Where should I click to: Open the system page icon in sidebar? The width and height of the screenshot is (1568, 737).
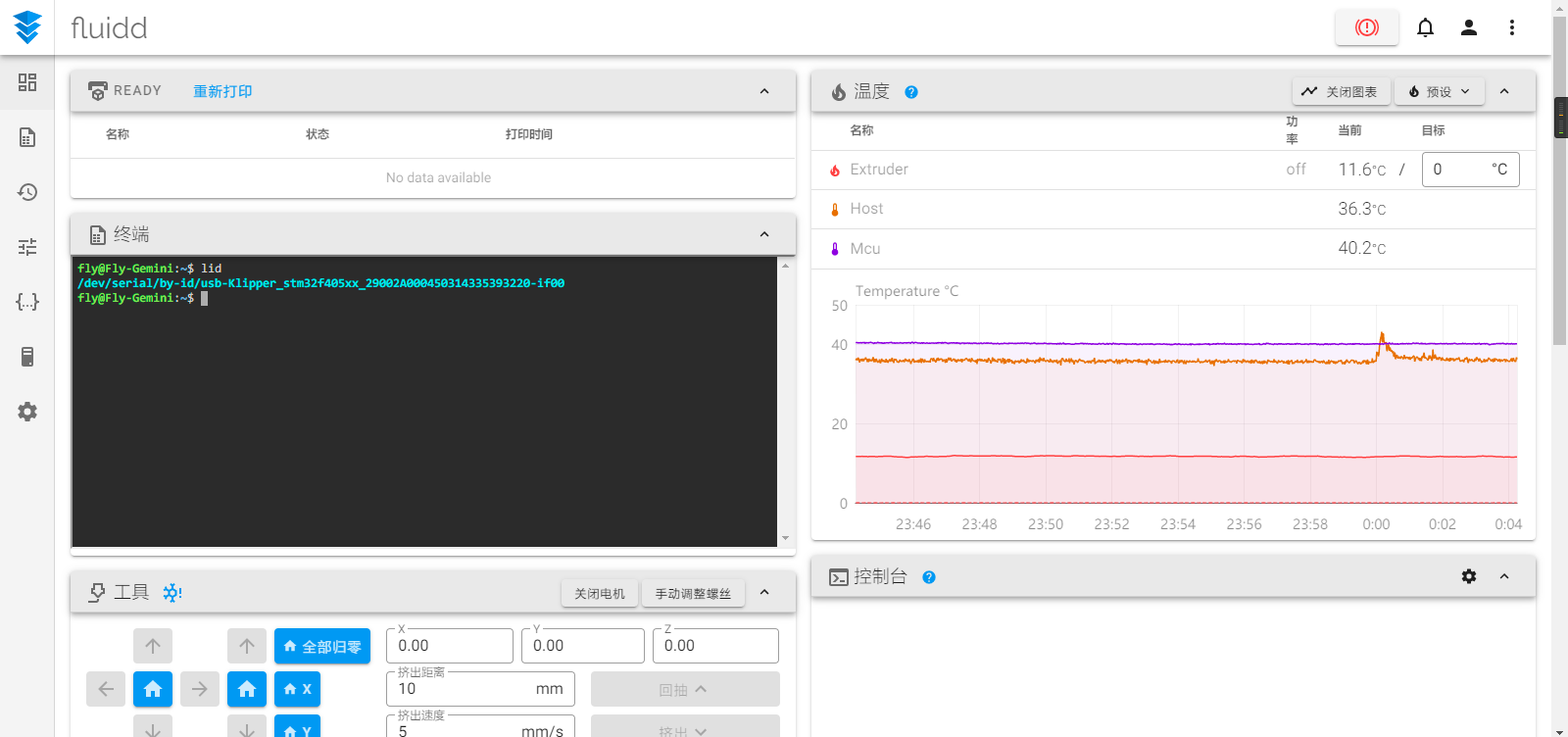click(x=27, y=357)
